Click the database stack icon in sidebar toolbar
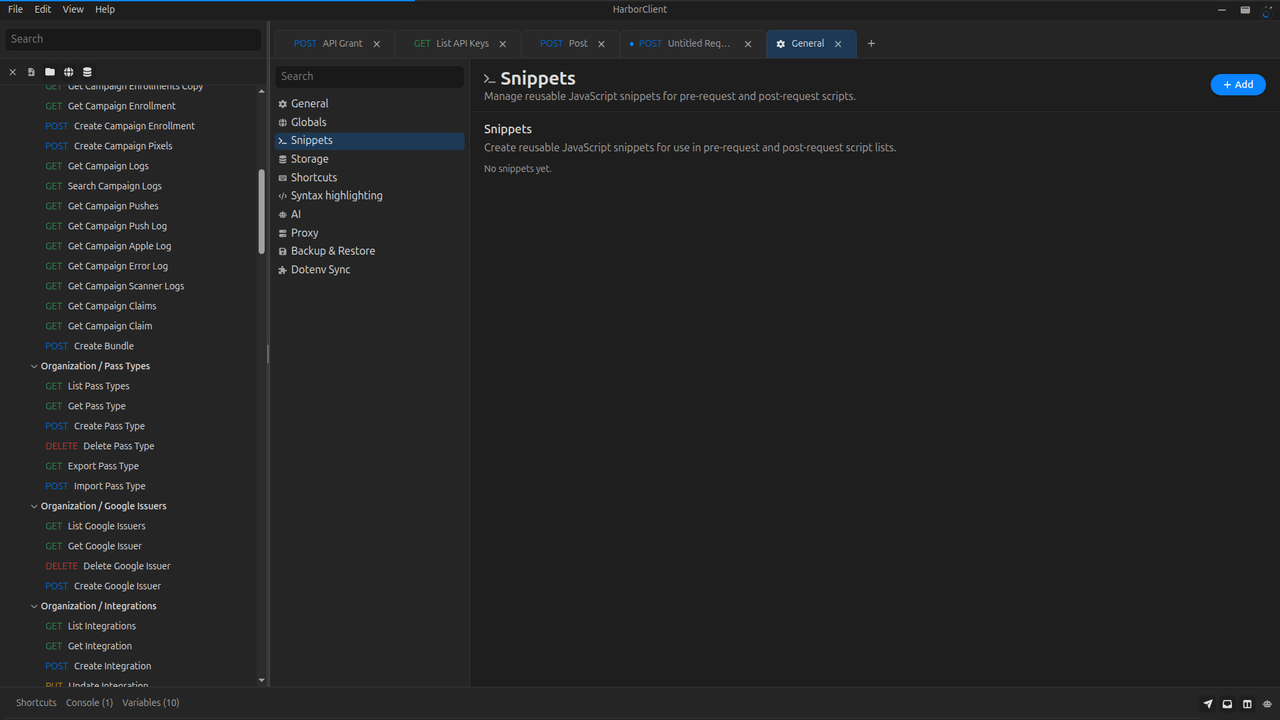The image size is (1280, 720). (x=87, y=72)
